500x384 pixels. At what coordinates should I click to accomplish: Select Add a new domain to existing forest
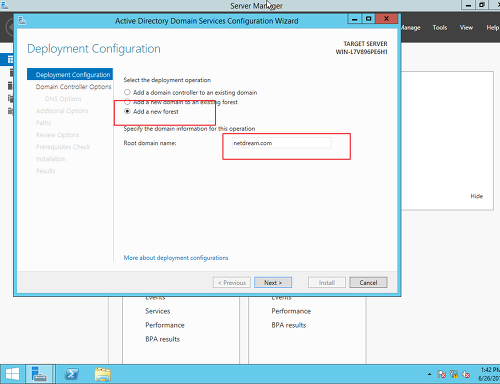181,102
